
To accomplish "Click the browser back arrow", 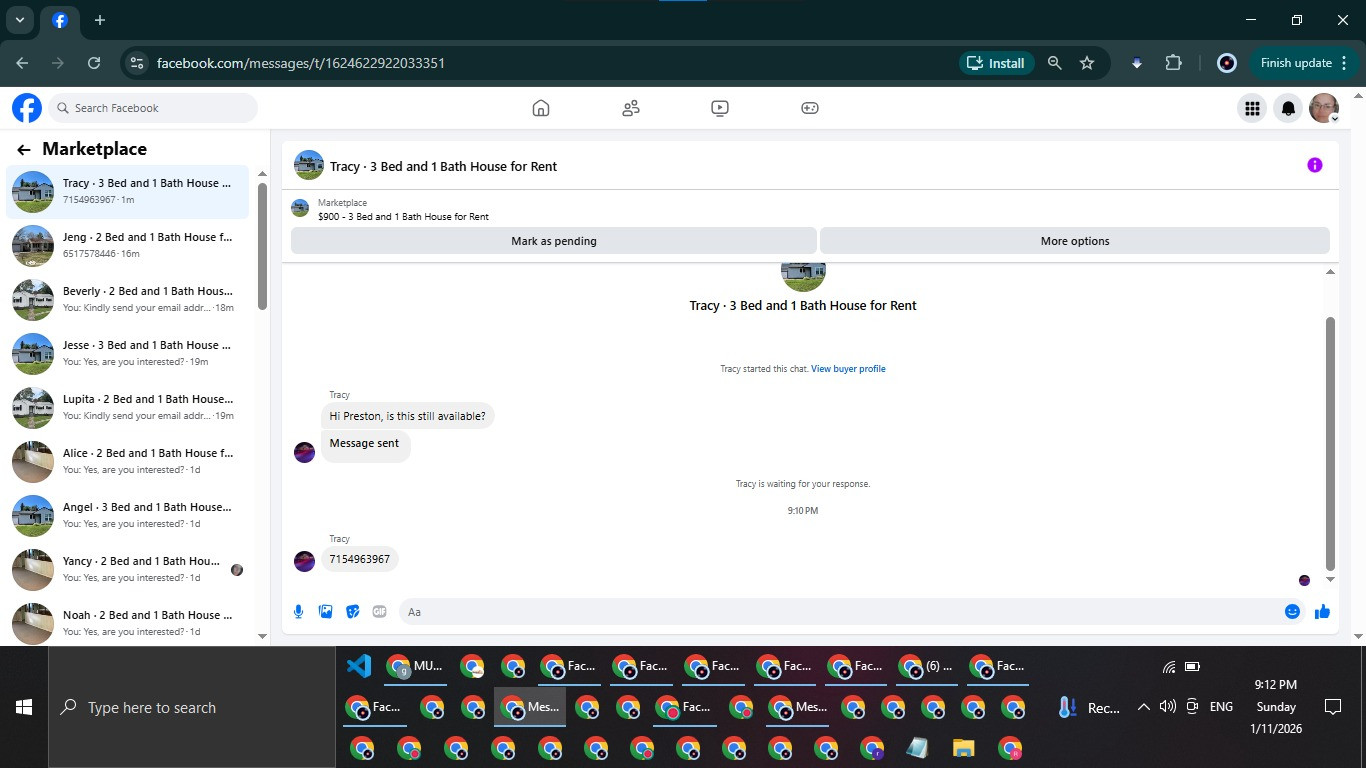I will [x=22, y=63].
